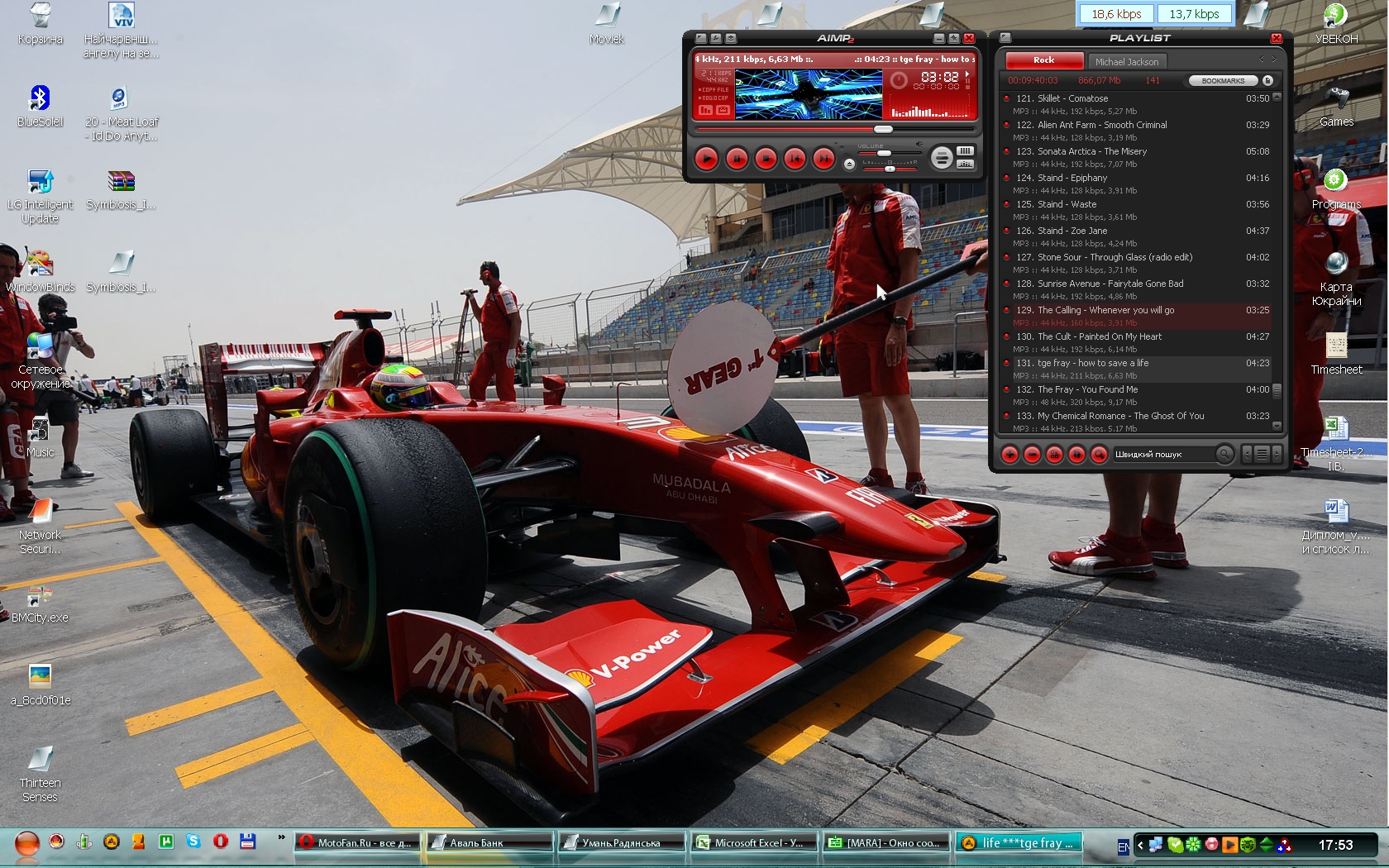Click the sleep timer power icon in AIMP
The height and width of the screenshot is (868, 1389).
point(899,80)
